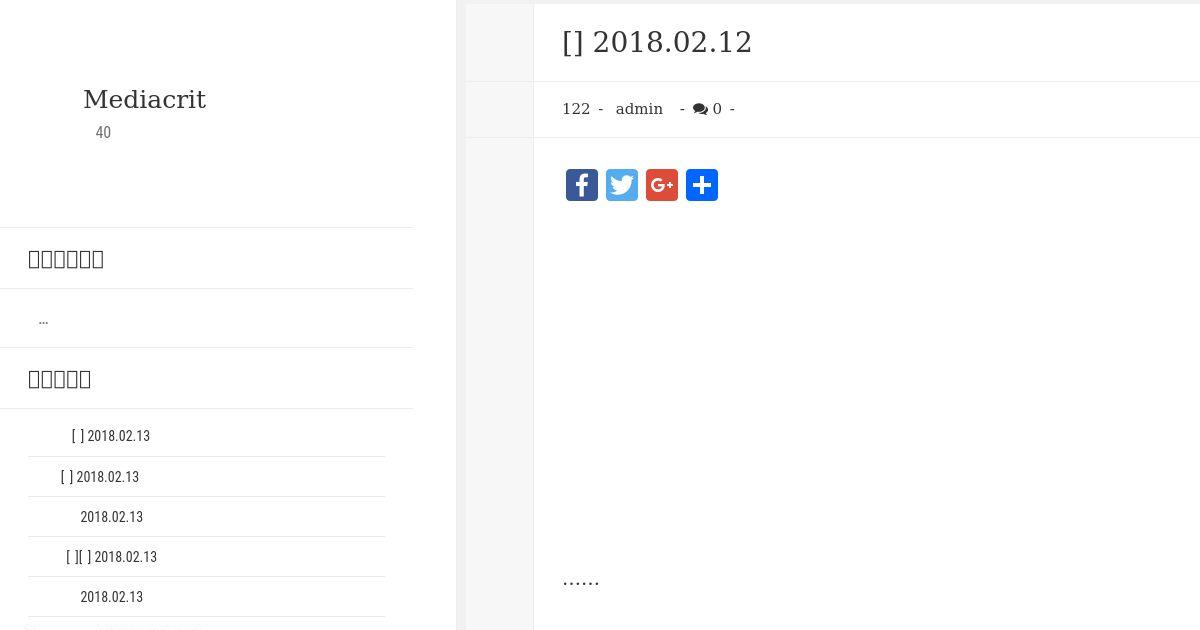Click the six-dot read more text
The image size is (1200, 630).
pos(581,580)
